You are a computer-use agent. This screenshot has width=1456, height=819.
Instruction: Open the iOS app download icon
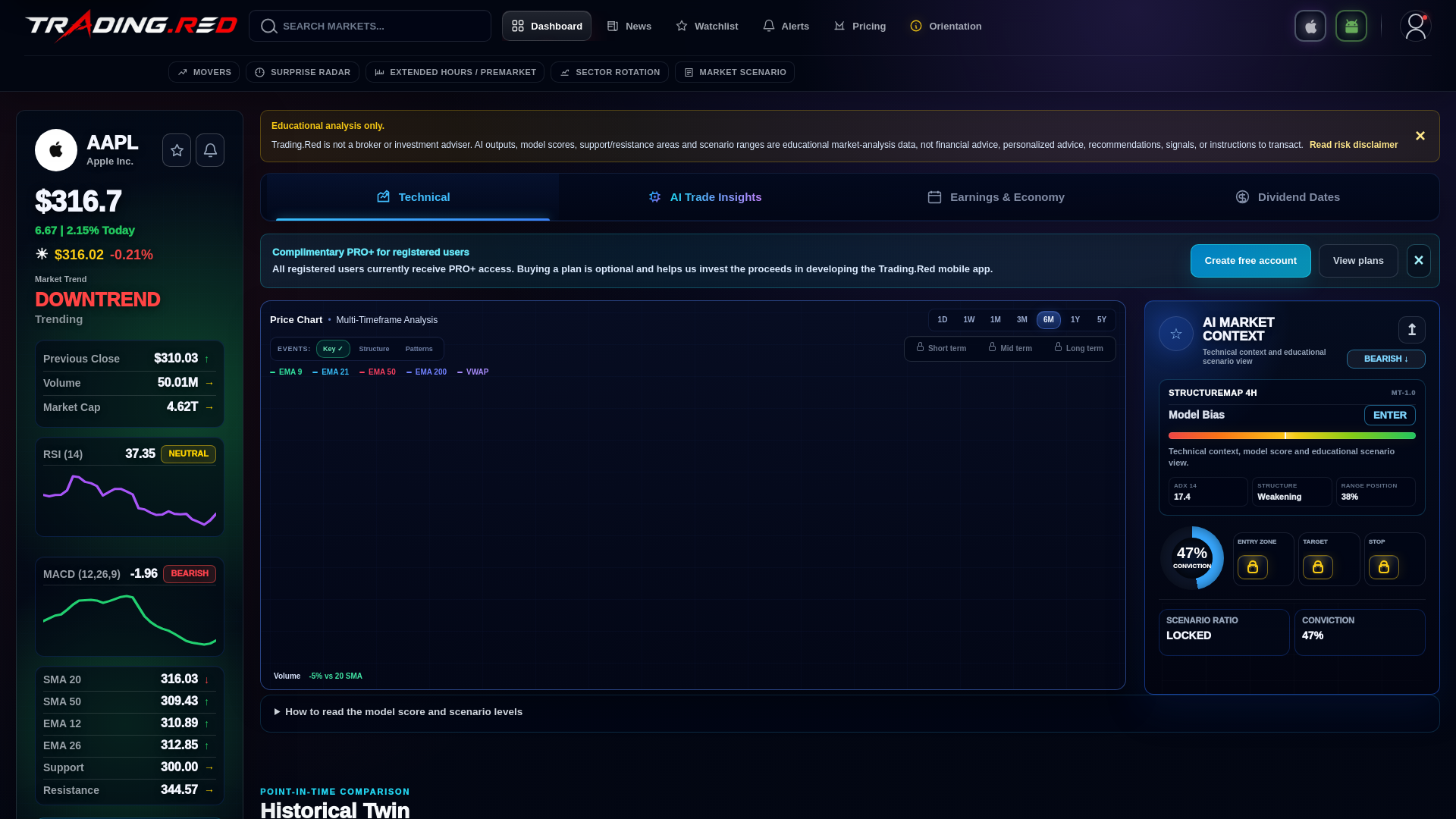coord(1310,26)
